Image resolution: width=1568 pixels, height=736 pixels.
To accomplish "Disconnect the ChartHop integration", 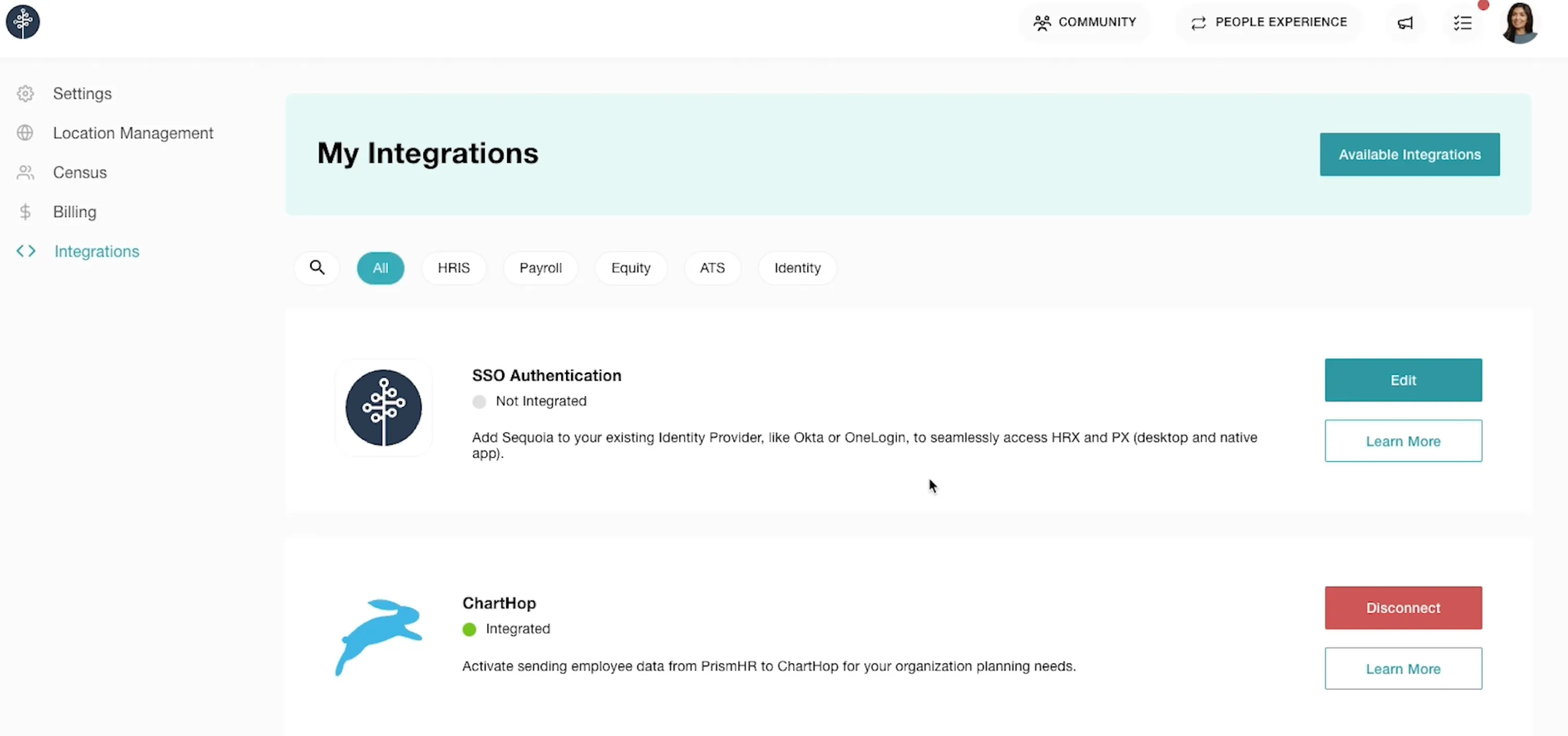I will tap(1403, 608).
